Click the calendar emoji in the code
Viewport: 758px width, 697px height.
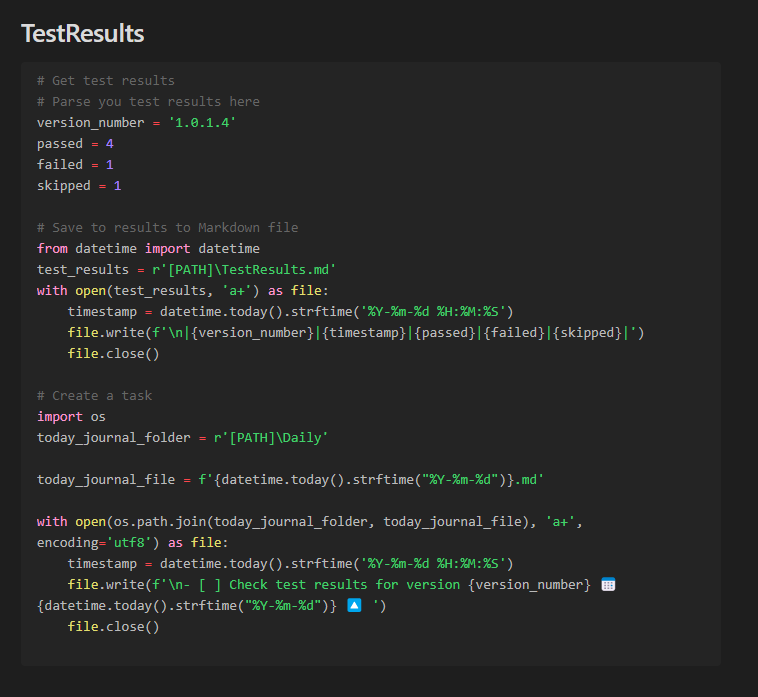(608, 584)
